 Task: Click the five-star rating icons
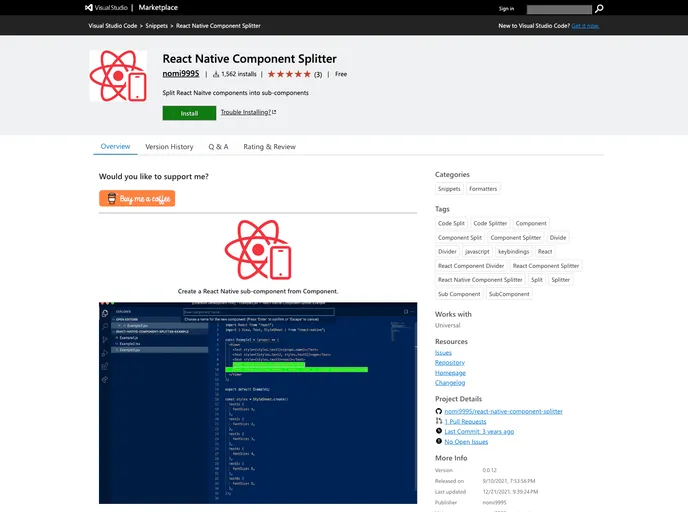(x=289, y=74)
